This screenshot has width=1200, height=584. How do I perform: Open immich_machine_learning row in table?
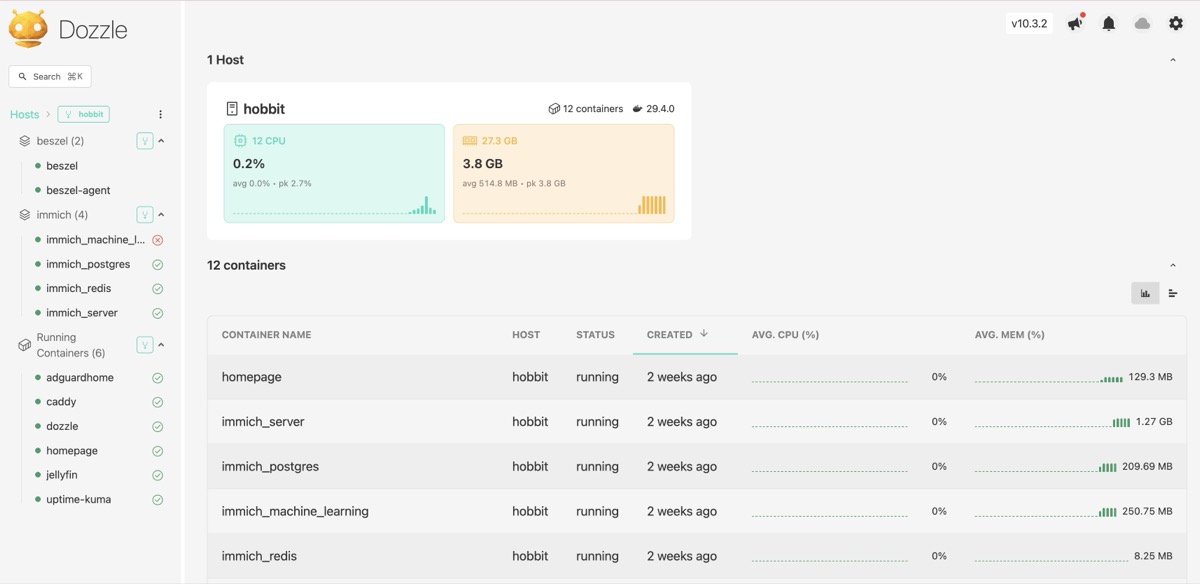[x=697, y=511]
